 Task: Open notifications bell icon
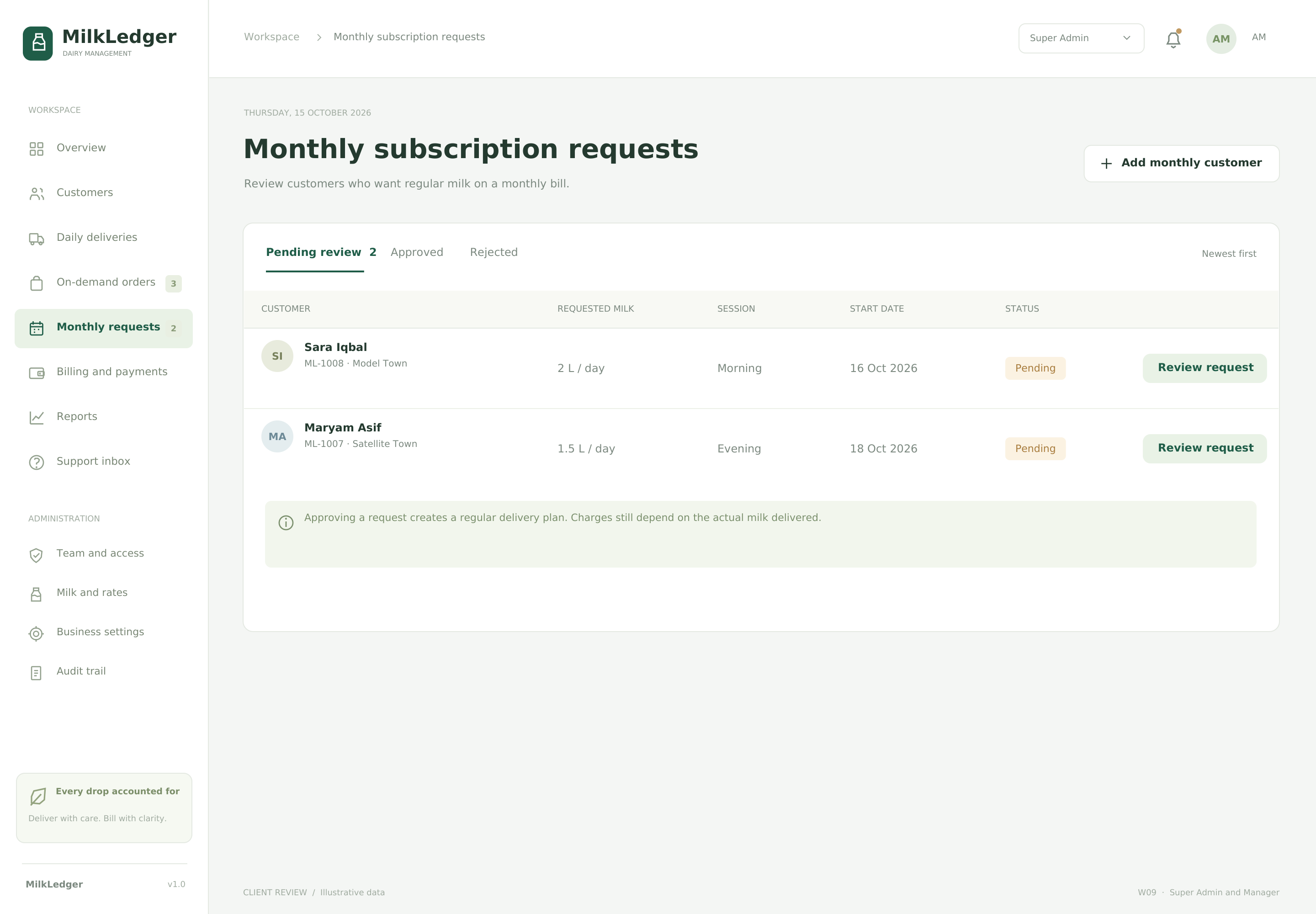(1173, 39)
